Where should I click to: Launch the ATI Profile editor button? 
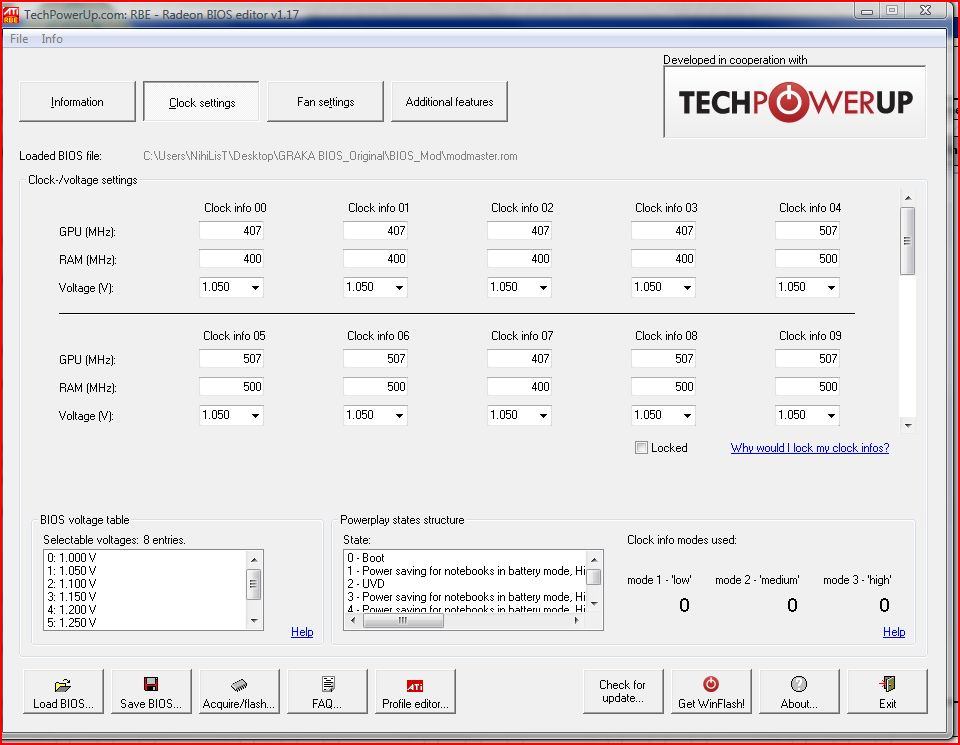(415, 692)
